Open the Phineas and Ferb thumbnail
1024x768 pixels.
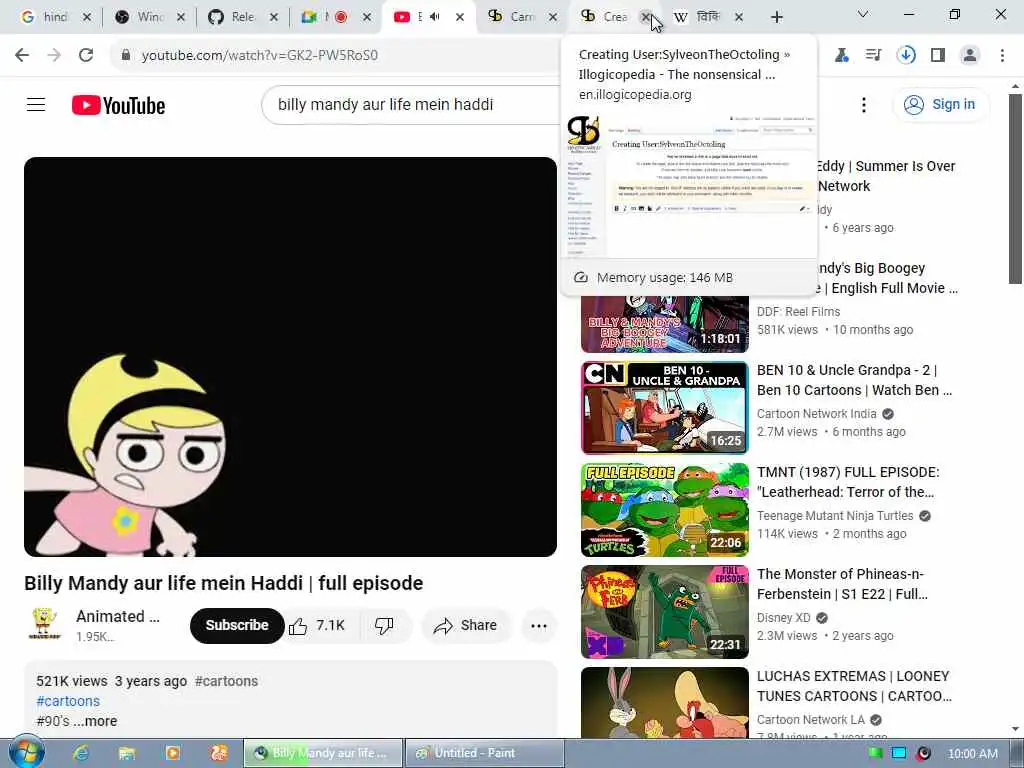pyautogui.click(x=665, y=611)
